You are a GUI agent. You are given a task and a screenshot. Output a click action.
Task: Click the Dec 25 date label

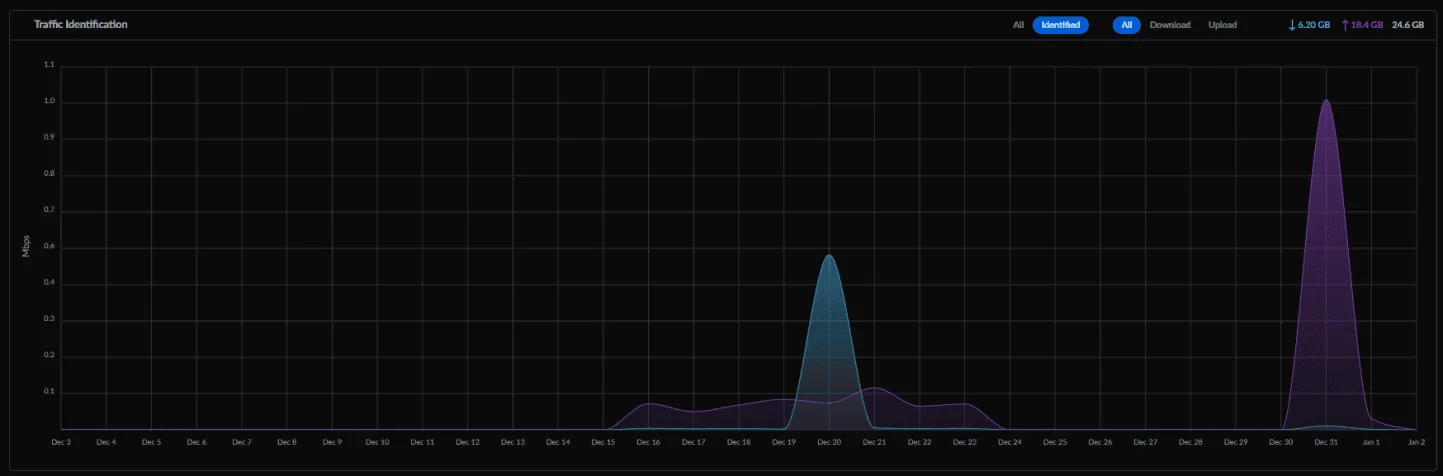click(x=1055, y=441)
